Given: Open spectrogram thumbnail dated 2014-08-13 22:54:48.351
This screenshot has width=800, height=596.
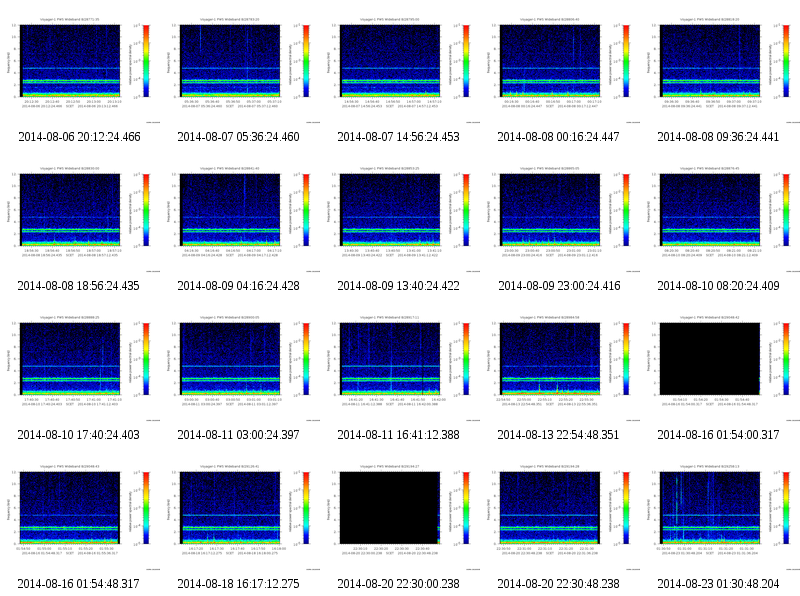Looking at the screenshot, I should (560, 362).
